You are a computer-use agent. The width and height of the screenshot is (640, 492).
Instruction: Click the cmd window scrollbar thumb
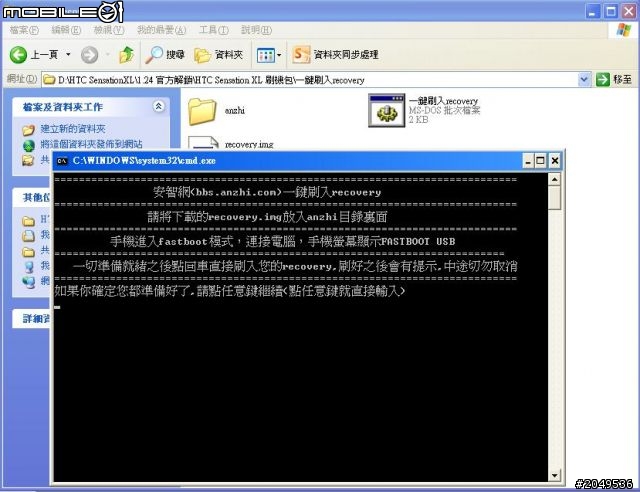tap(554, 198)
